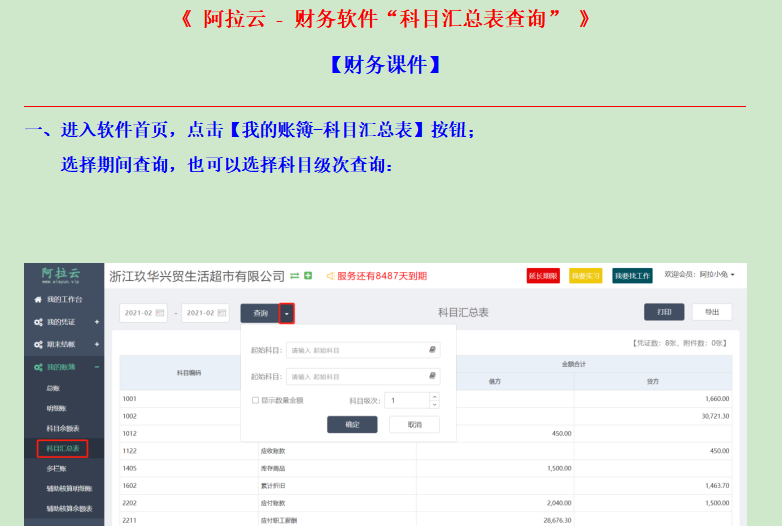Click the credit amount 1,660.00
Viewport: 782px width, 526px height.
tap(717, 399)
